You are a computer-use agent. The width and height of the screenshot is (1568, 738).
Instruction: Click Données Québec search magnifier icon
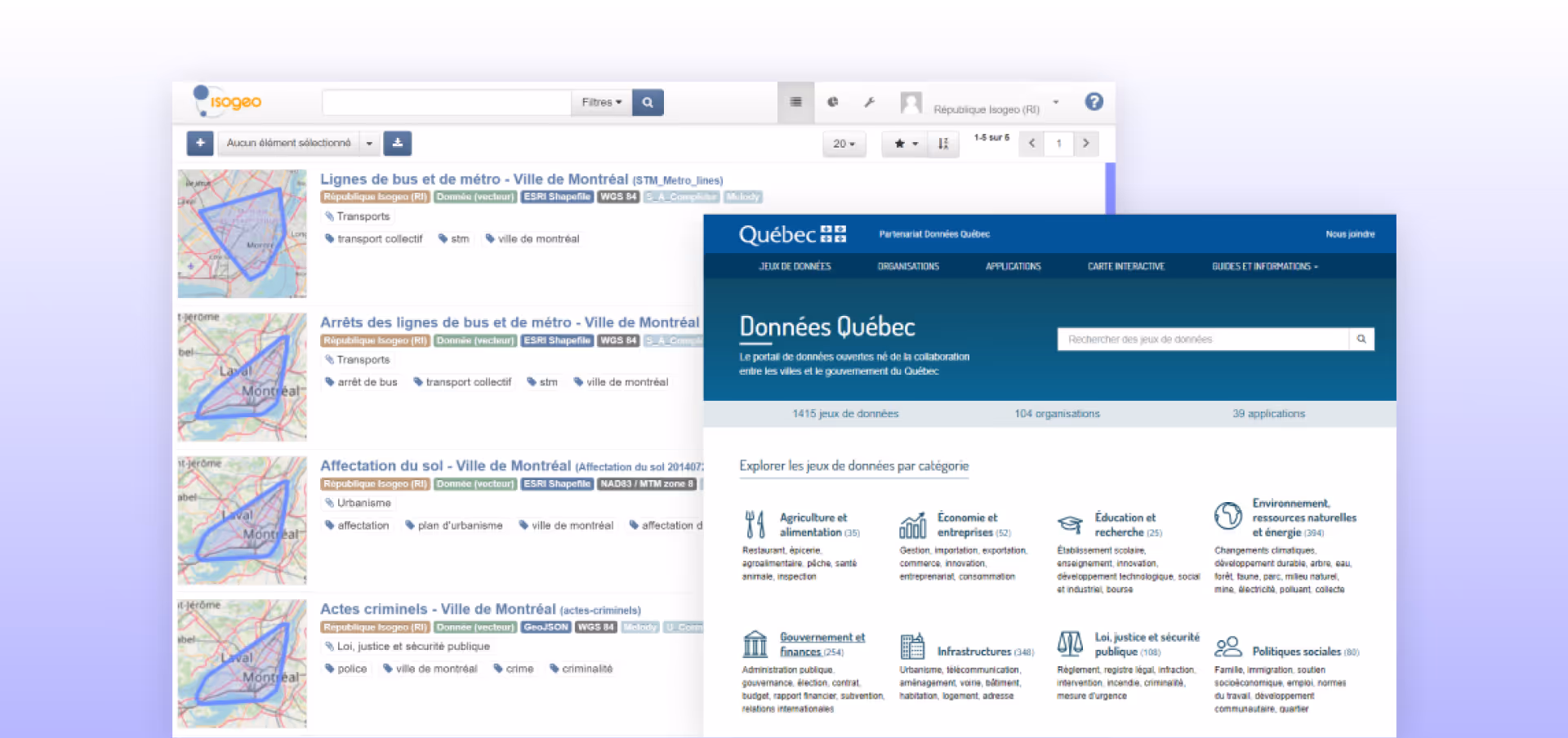click(1361, 340)
